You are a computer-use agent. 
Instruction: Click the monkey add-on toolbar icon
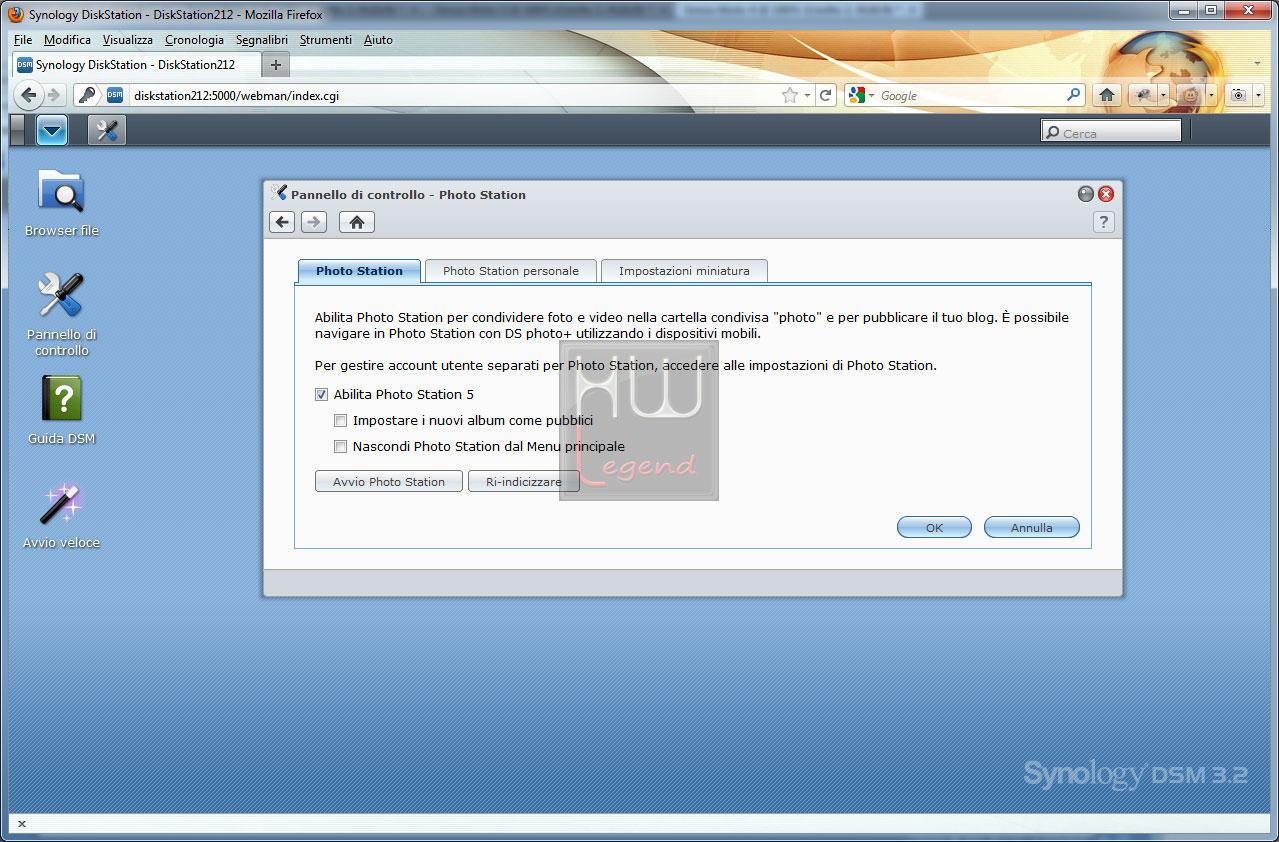[x=1190, y=95]
